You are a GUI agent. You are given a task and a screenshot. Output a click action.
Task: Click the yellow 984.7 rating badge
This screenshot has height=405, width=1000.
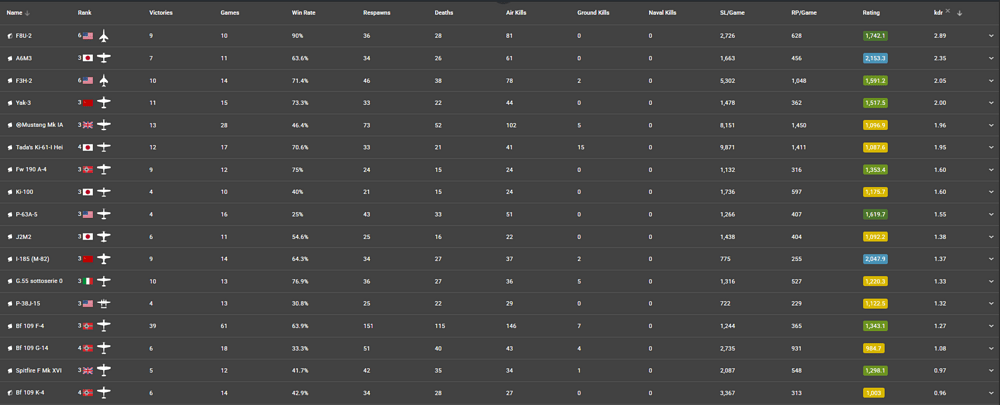pyautogui.click(x=875, y=348)
